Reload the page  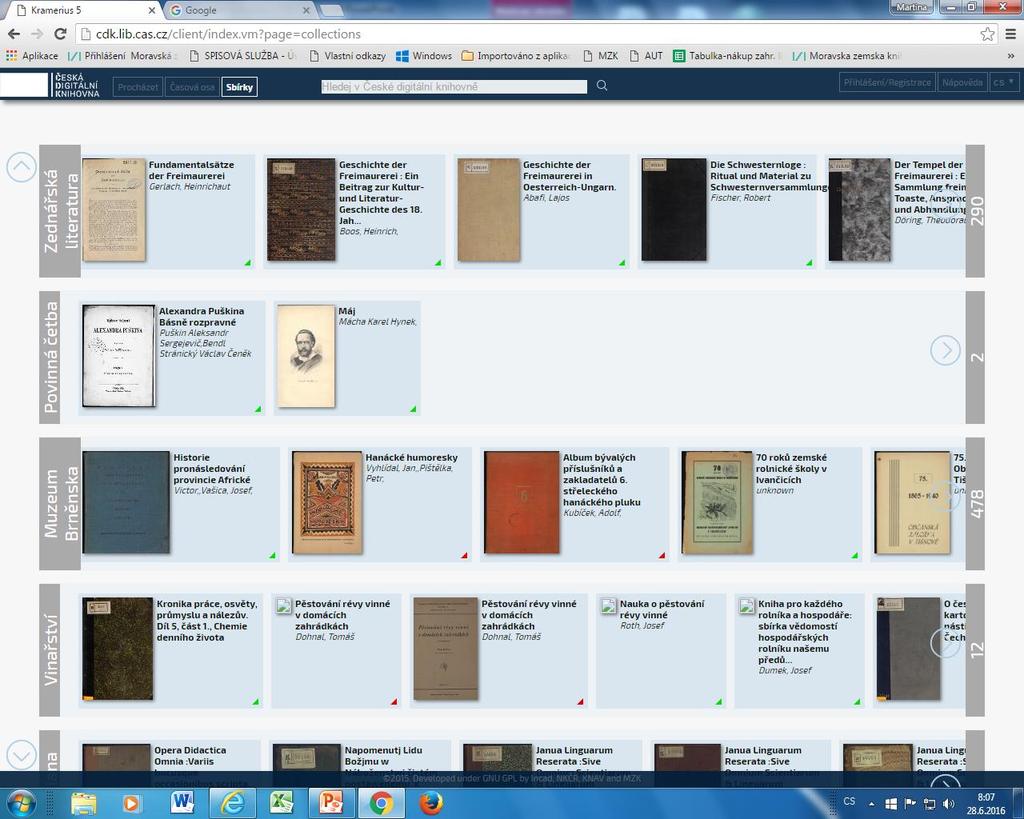click(60, 34)
